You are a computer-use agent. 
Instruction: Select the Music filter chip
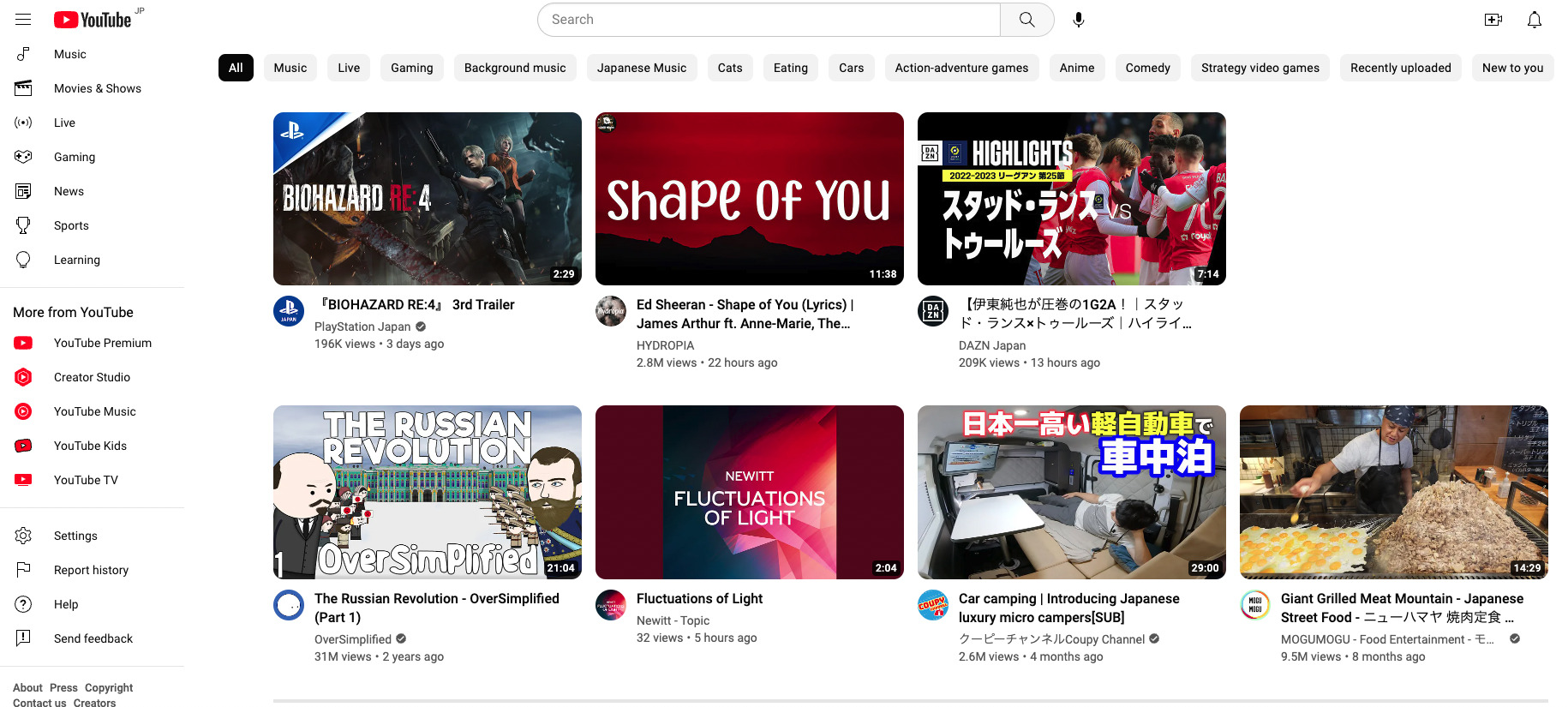(x=290, y=68)
